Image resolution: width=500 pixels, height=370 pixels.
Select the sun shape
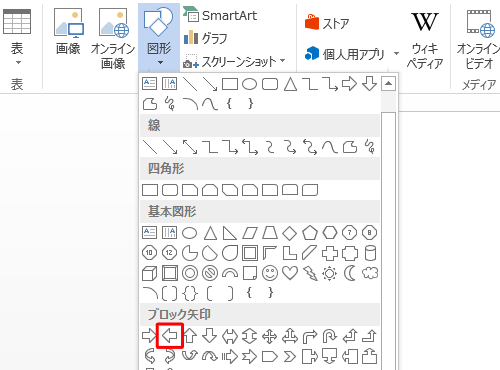pyautogui.click(x=330, y=273)
